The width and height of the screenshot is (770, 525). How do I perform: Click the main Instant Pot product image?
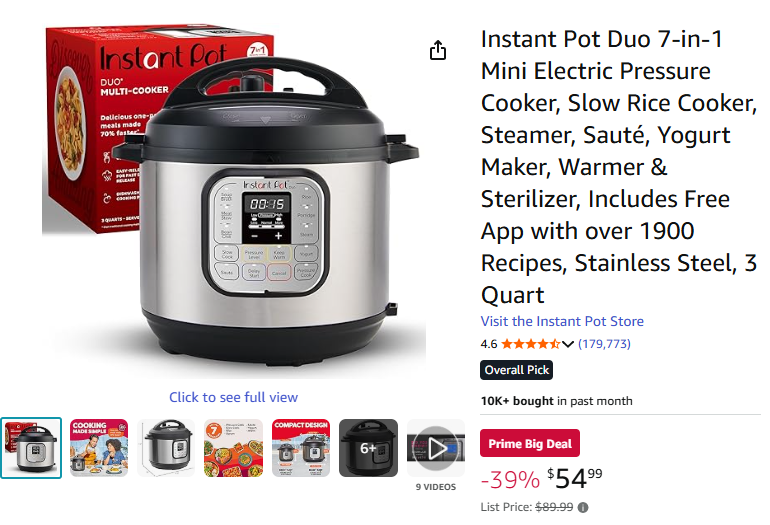(234, 200)
